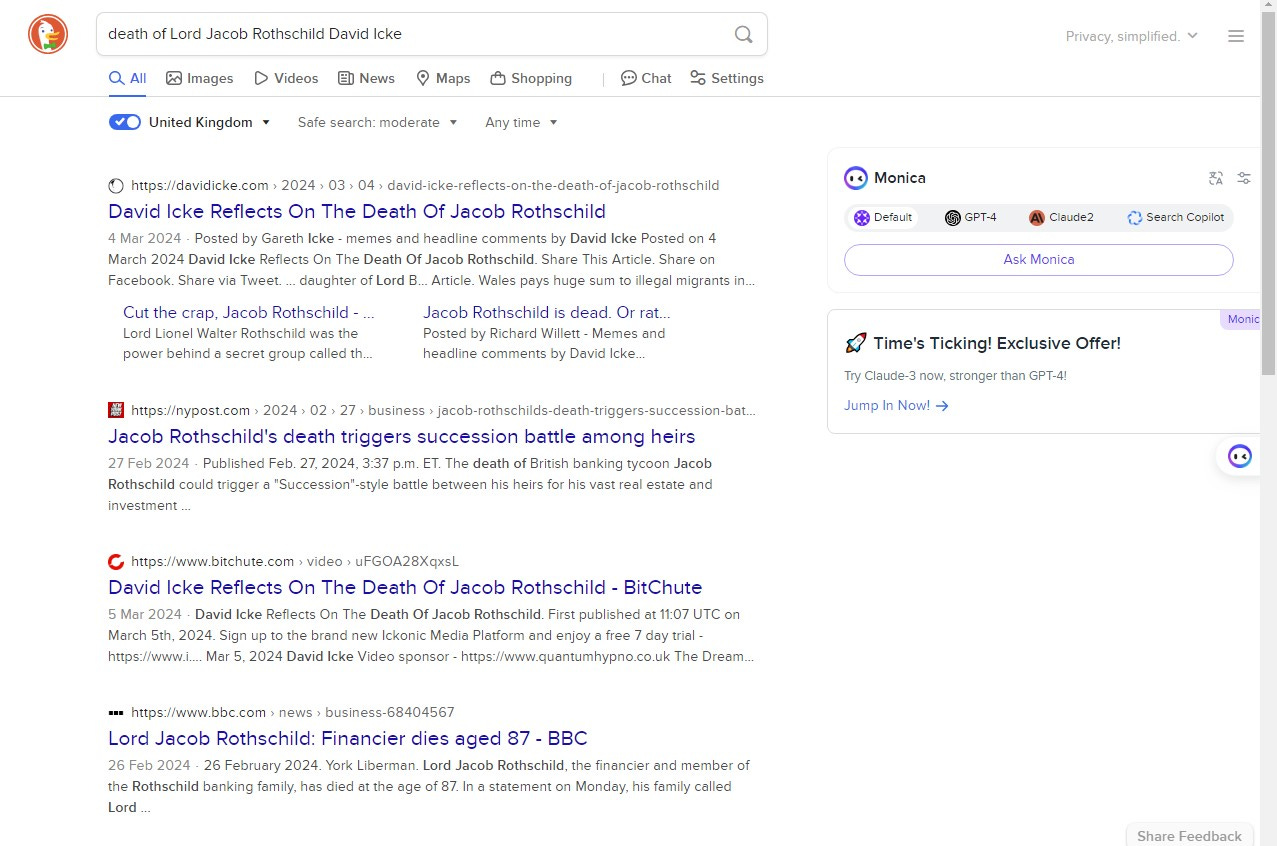
Task: Open the Any time filter dropdown
Action: 521,122
